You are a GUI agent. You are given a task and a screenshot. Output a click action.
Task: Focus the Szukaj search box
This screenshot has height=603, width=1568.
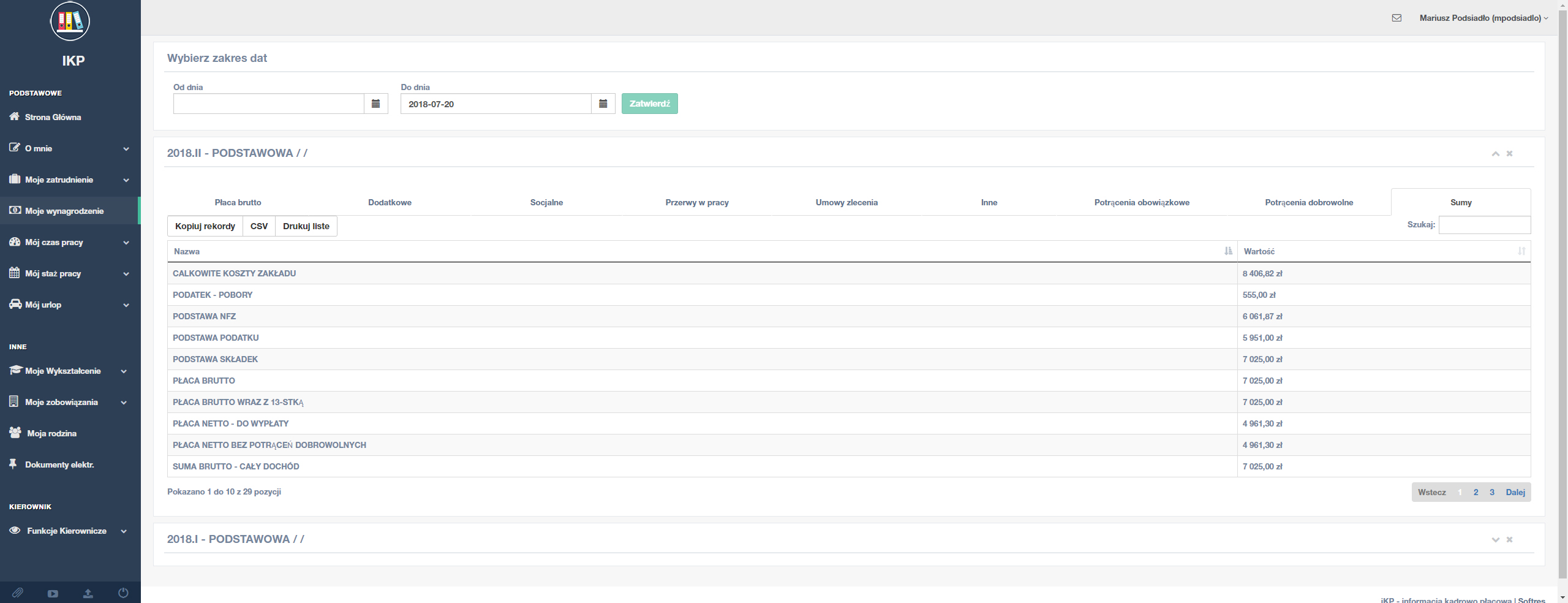[1485, 225]
